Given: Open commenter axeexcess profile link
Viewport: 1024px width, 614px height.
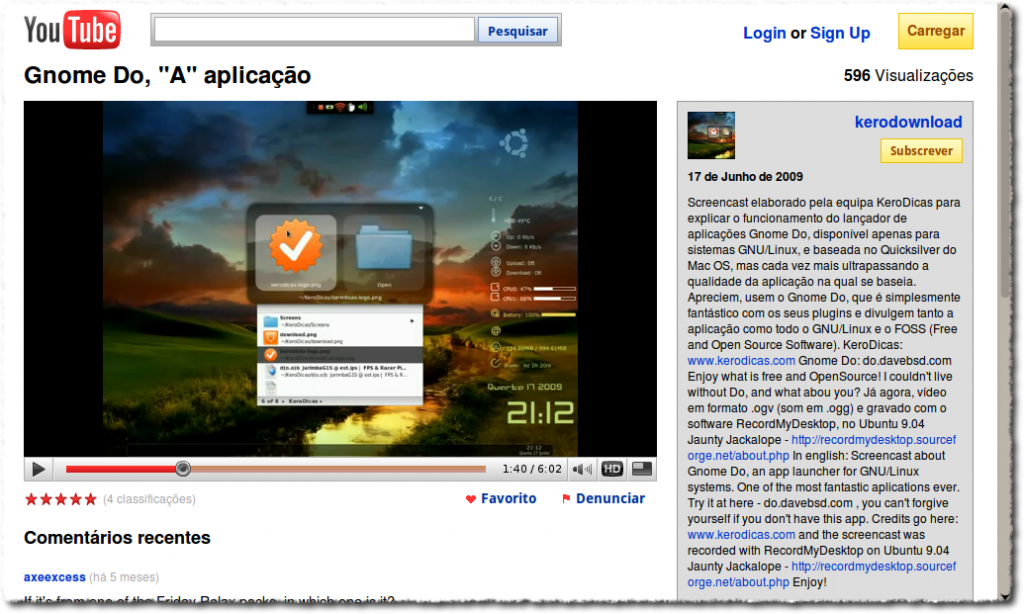Looking at the screenshot, I should point(54,577).
